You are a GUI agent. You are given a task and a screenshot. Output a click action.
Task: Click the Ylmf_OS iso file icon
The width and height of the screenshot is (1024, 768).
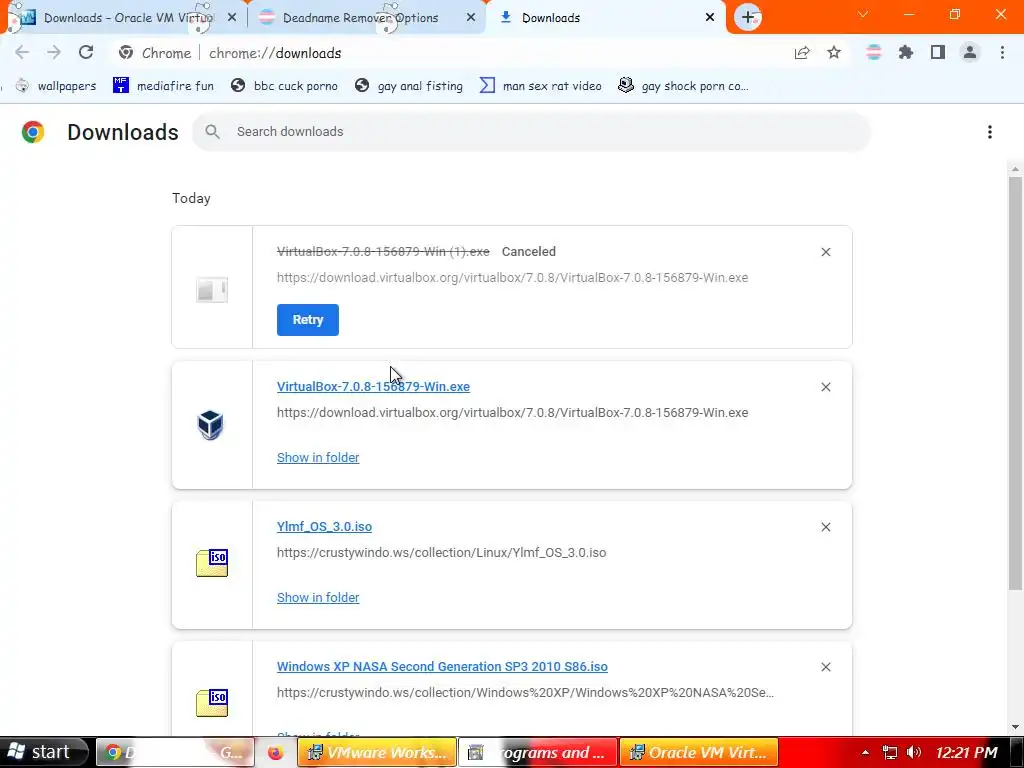coord(212,563)
